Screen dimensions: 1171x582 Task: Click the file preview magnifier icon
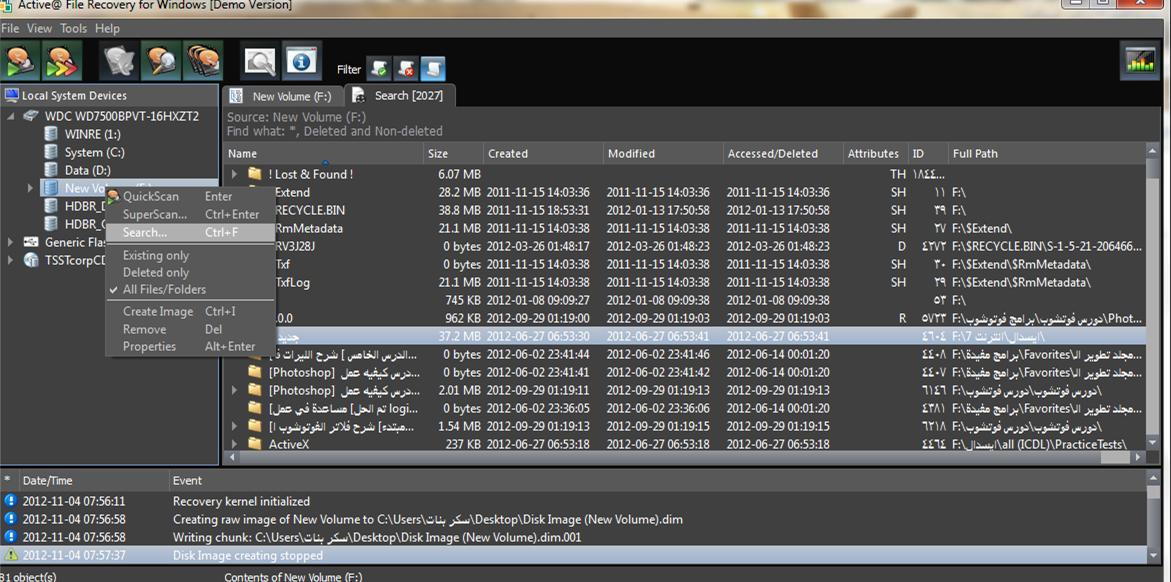click(x=260, y=62)
